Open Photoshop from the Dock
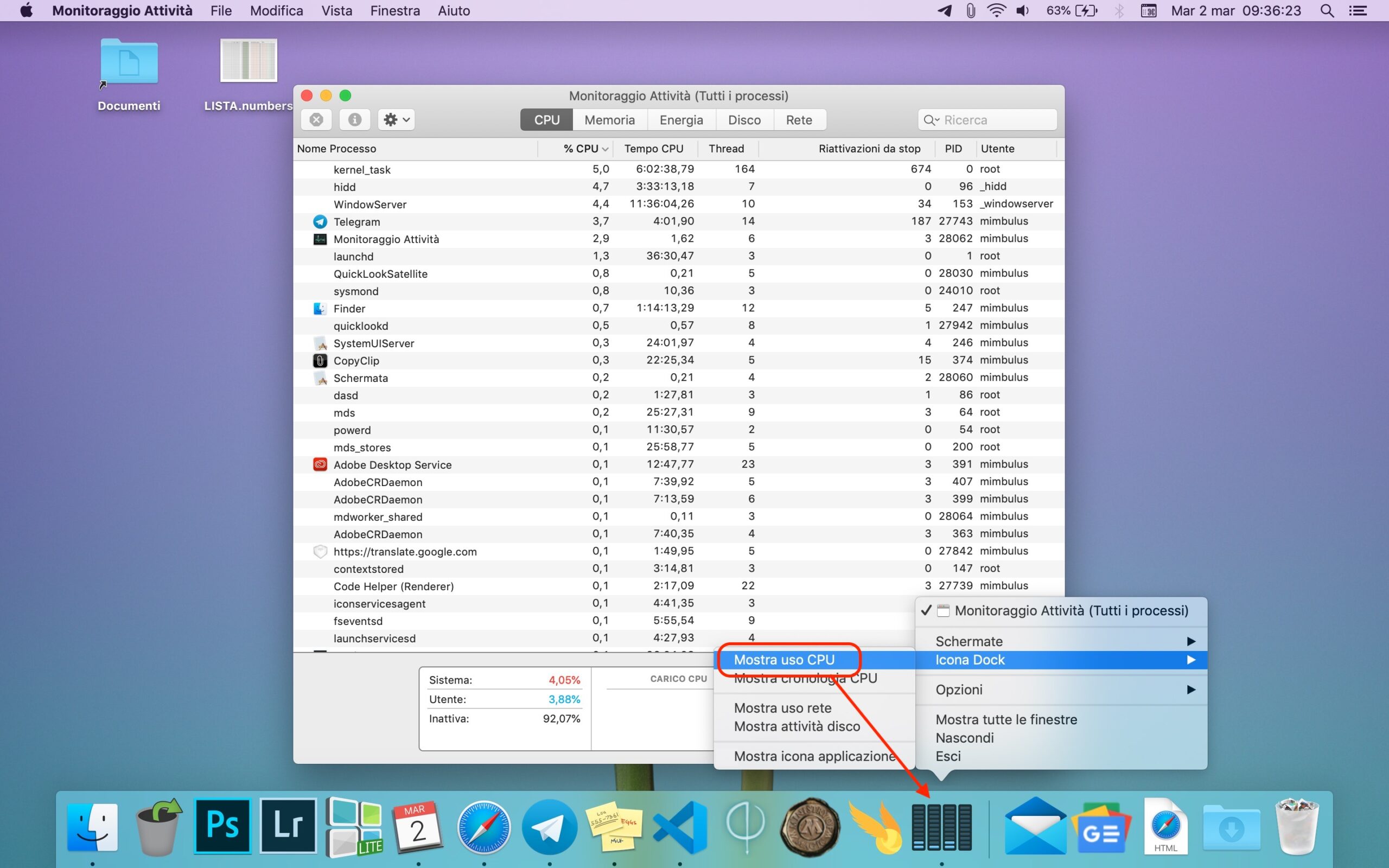The width and height of the screenshot is (1389, 868). click(x=222, y=826)
